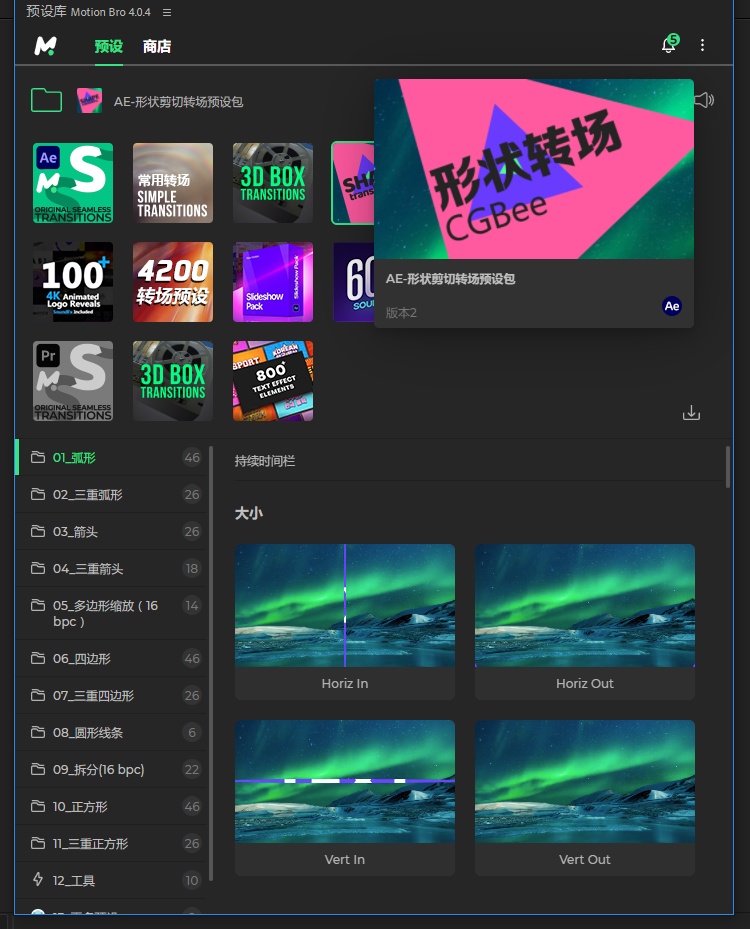Click folder icon beside 06_四边形
This screenshot has height=929, width=750.
click(x=38, y=658)
